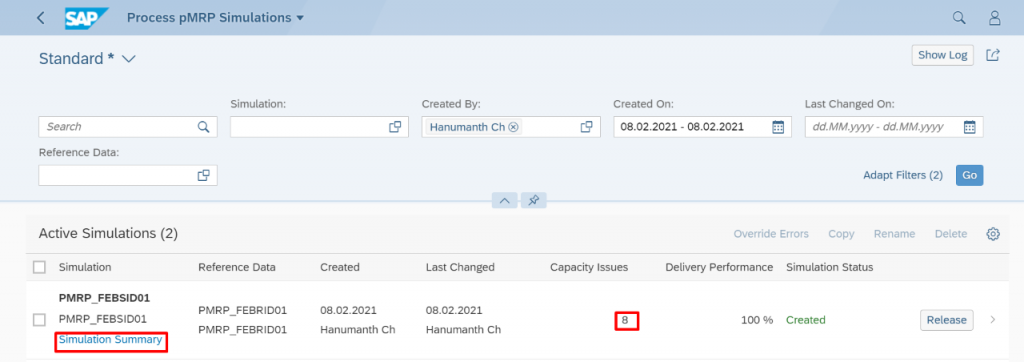1024x362 pixels.
Task: Remove the Hanumanth Ch token
Action: [x=514, y=127]
